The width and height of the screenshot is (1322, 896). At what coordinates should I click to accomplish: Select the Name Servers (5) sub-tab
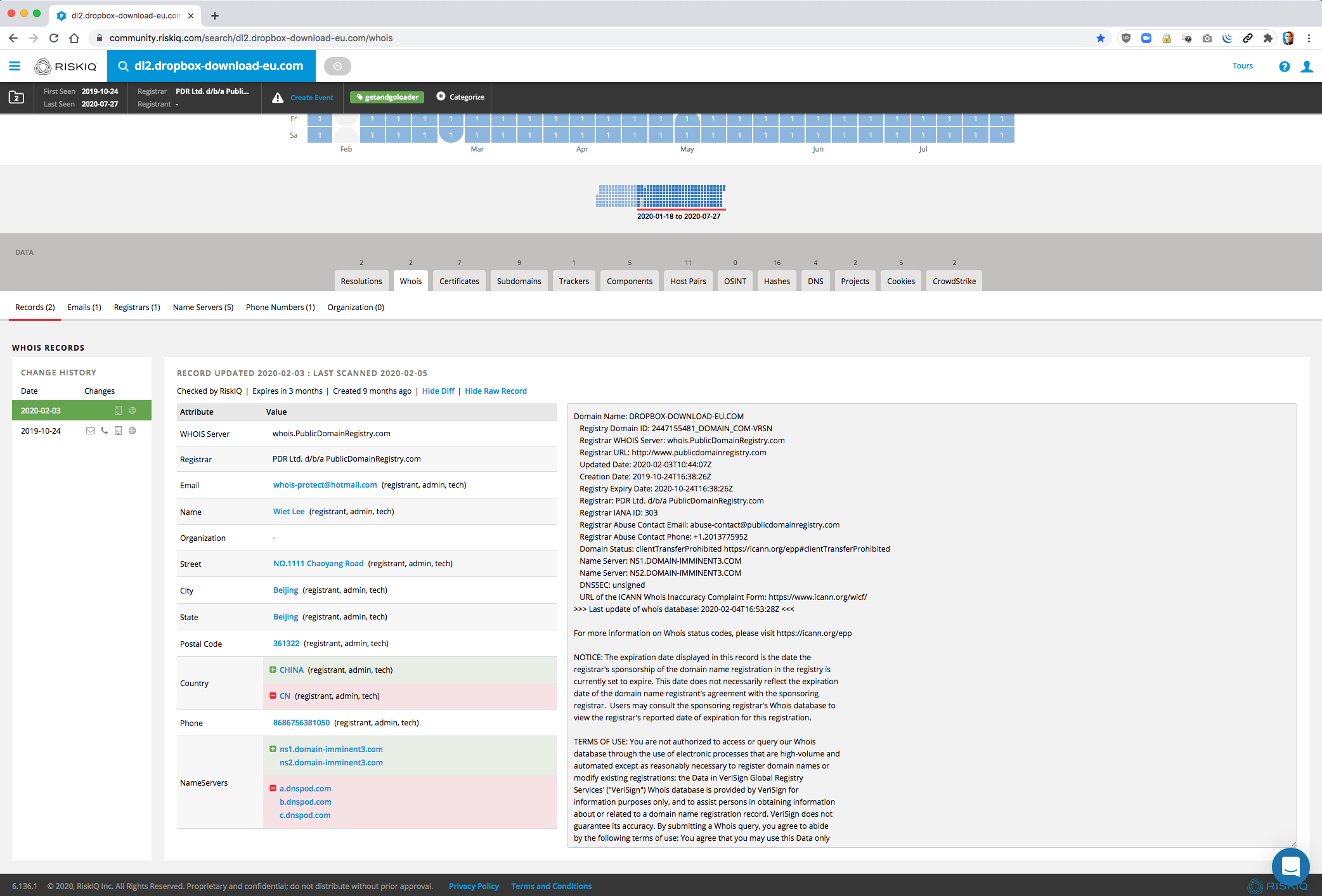pos(203,308)
